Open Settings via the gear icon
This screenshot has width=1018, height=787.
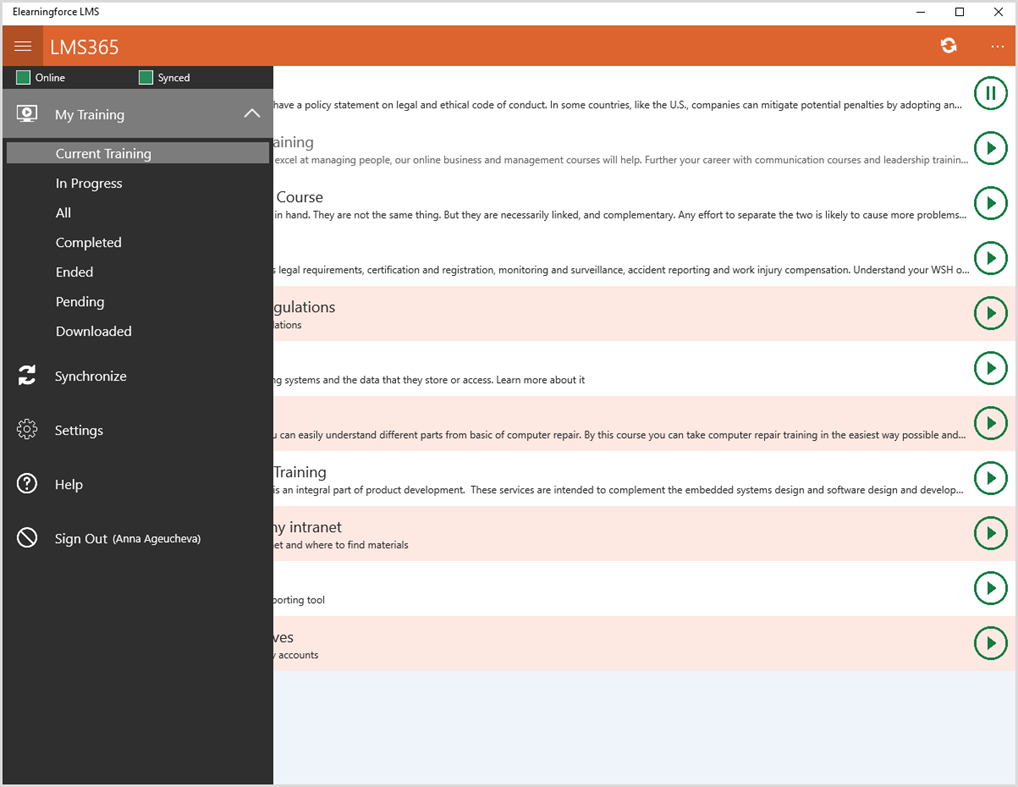27,429
